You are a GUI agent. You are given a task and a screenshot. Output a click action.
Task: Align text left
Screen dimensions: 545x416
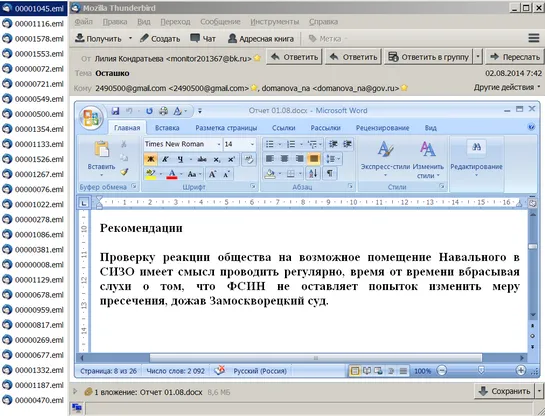pyautogui.click(x=269, y=159)
